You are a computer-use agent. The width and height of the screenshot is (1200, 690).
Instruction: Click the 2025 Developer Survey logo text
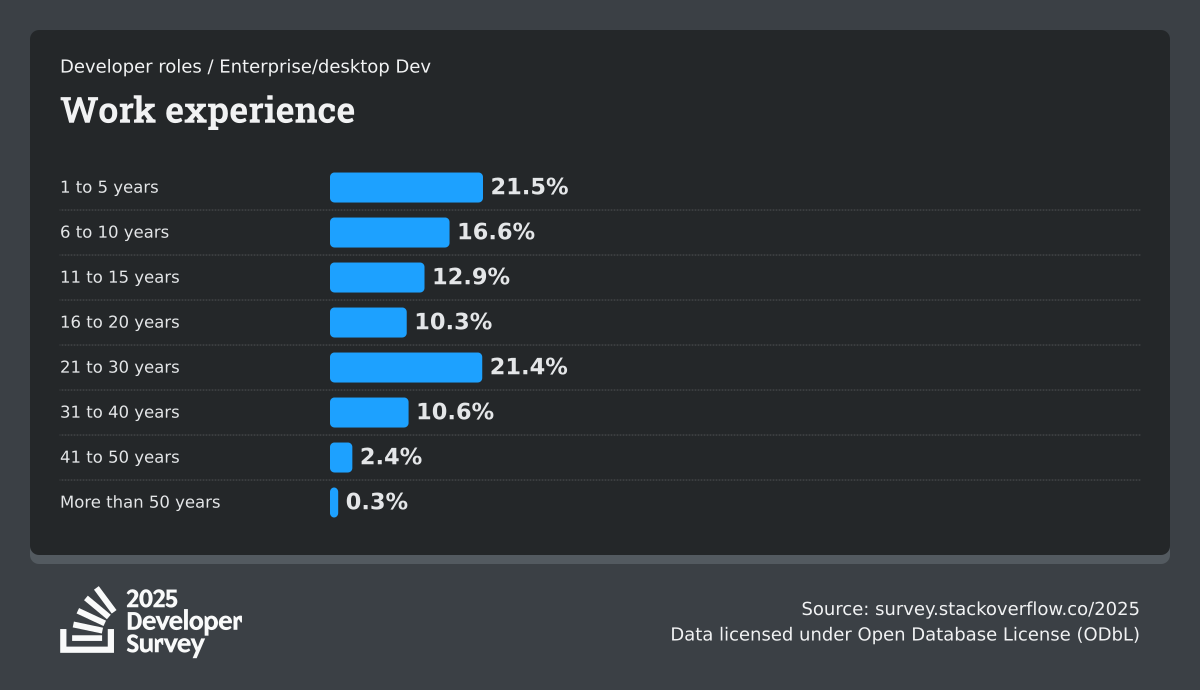(x=183, y=621)
